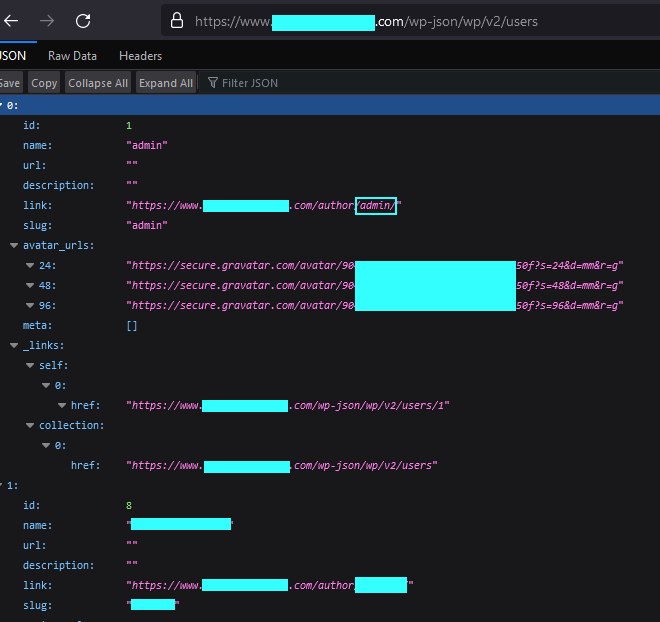Select the id value 8
Screen dimensions: 660x622
pos(129,505)
